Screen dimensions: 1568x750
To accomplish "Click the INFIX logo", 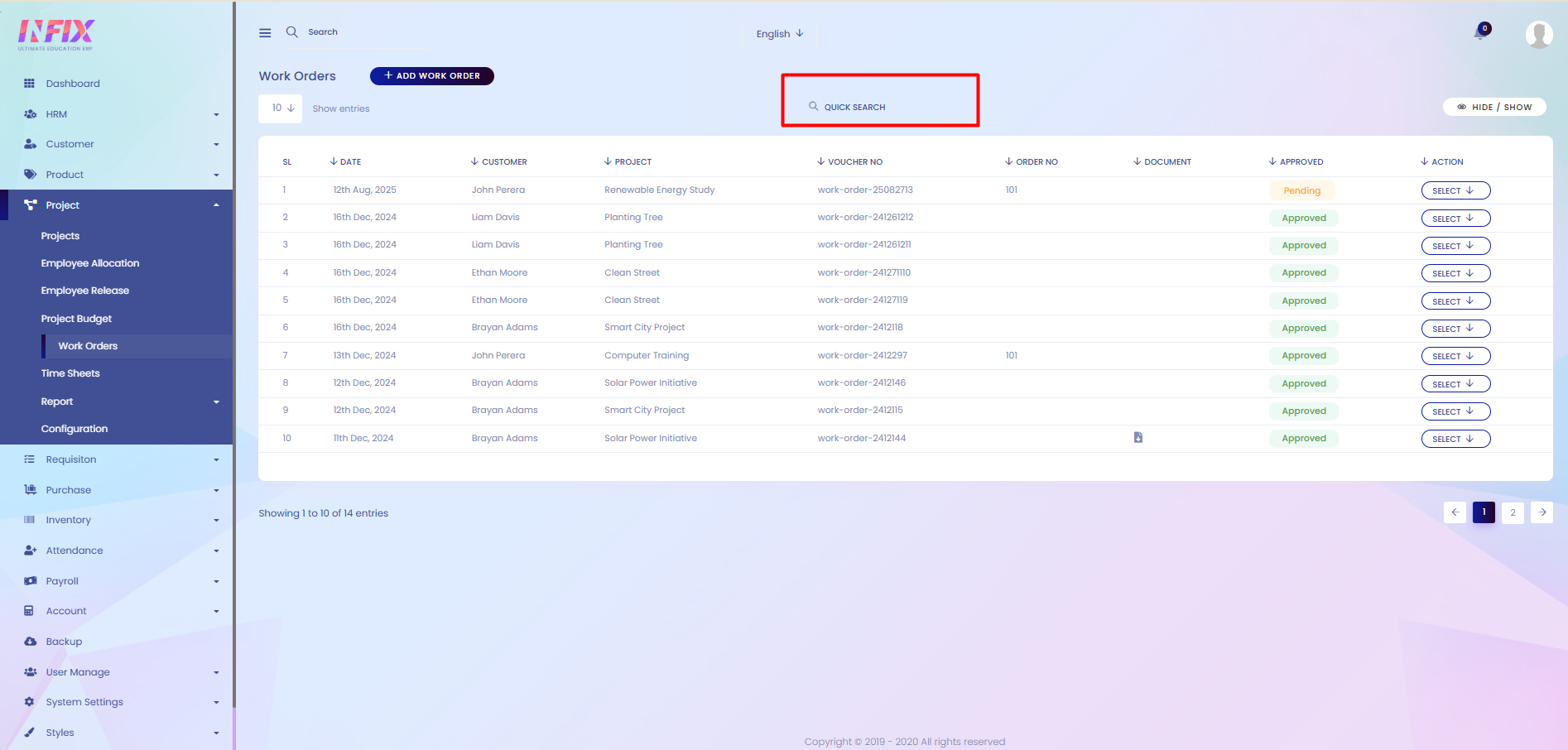I will click(56, 35).
